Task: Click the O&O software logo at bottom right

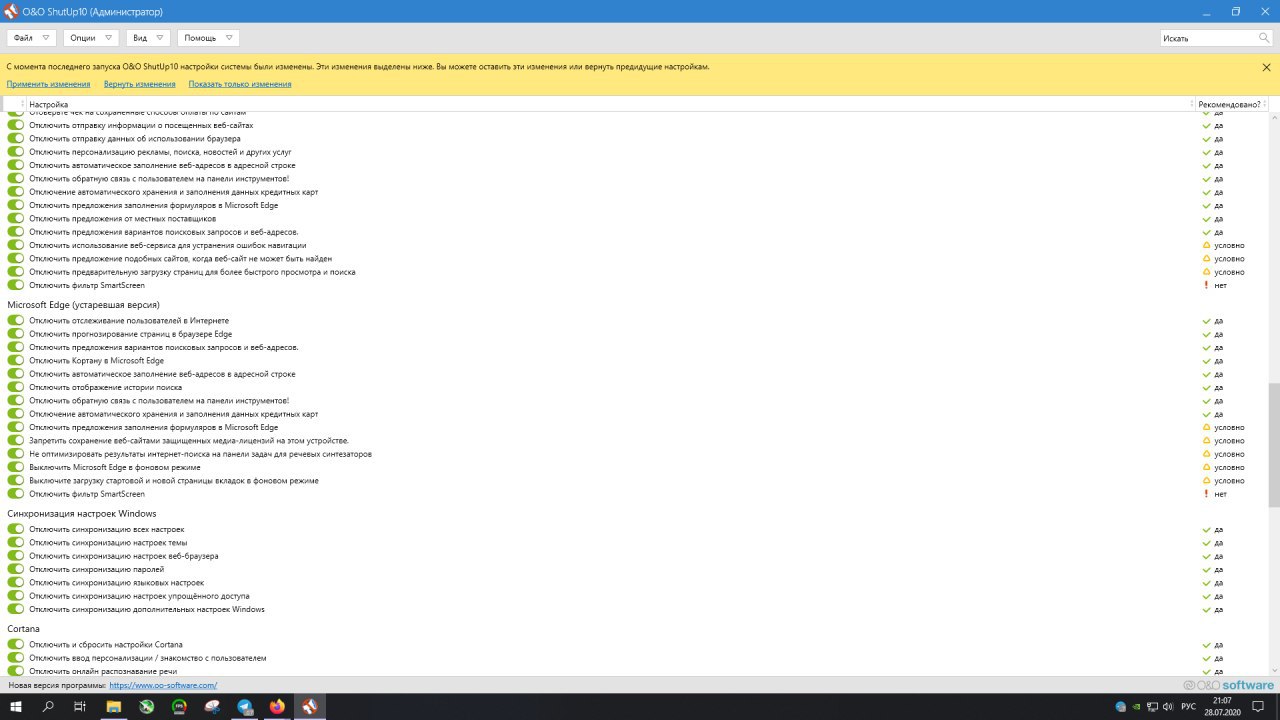Action: tap(1229, 685)
